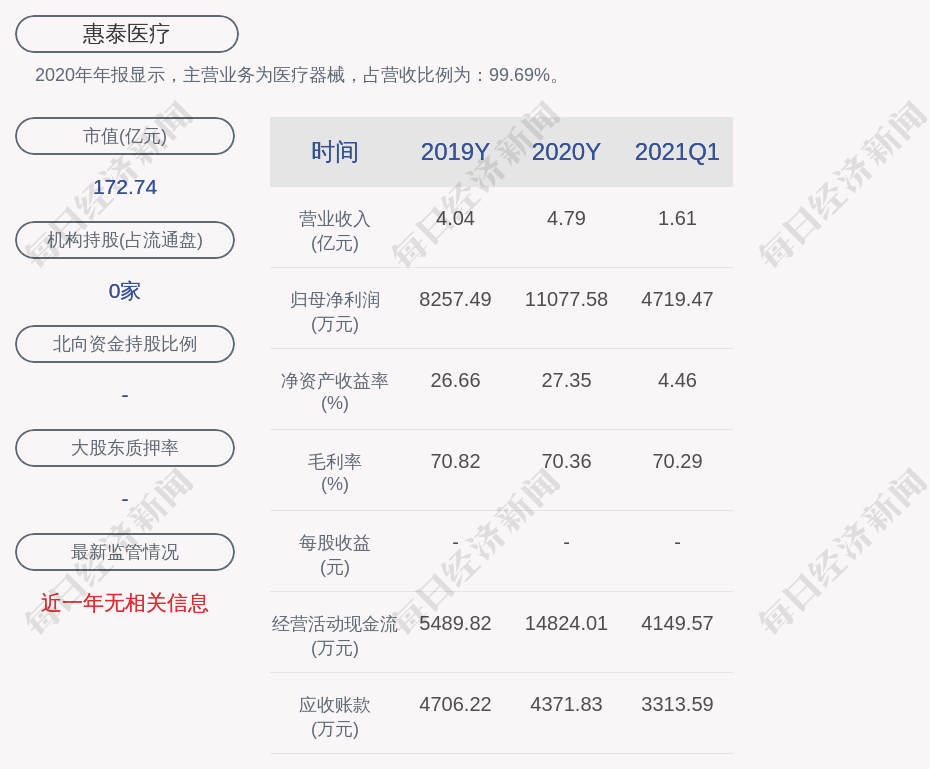The width and height of the screenshot is (930, 769).
Task: Switch to the 2020Y column header
Action: point(566,152)
